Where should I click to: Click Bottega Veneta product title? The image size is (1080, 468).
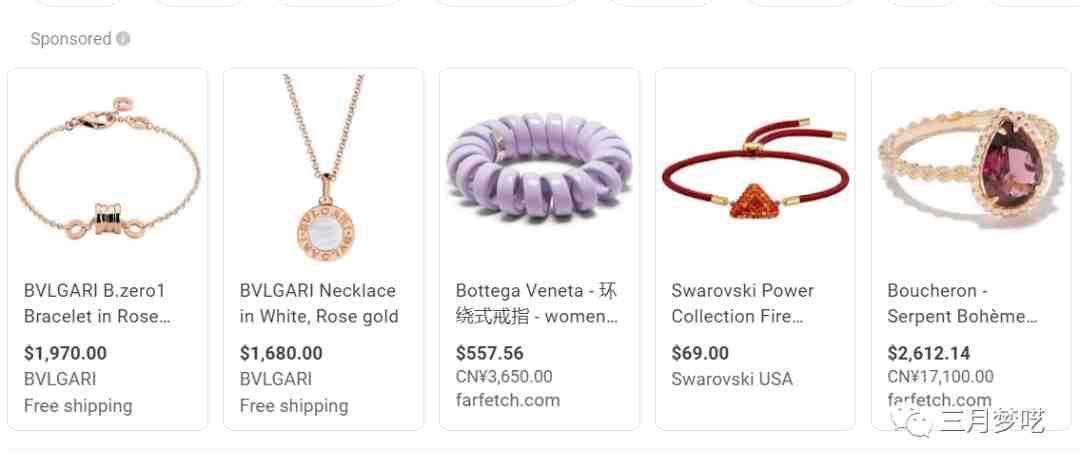[x=537, y=304]
